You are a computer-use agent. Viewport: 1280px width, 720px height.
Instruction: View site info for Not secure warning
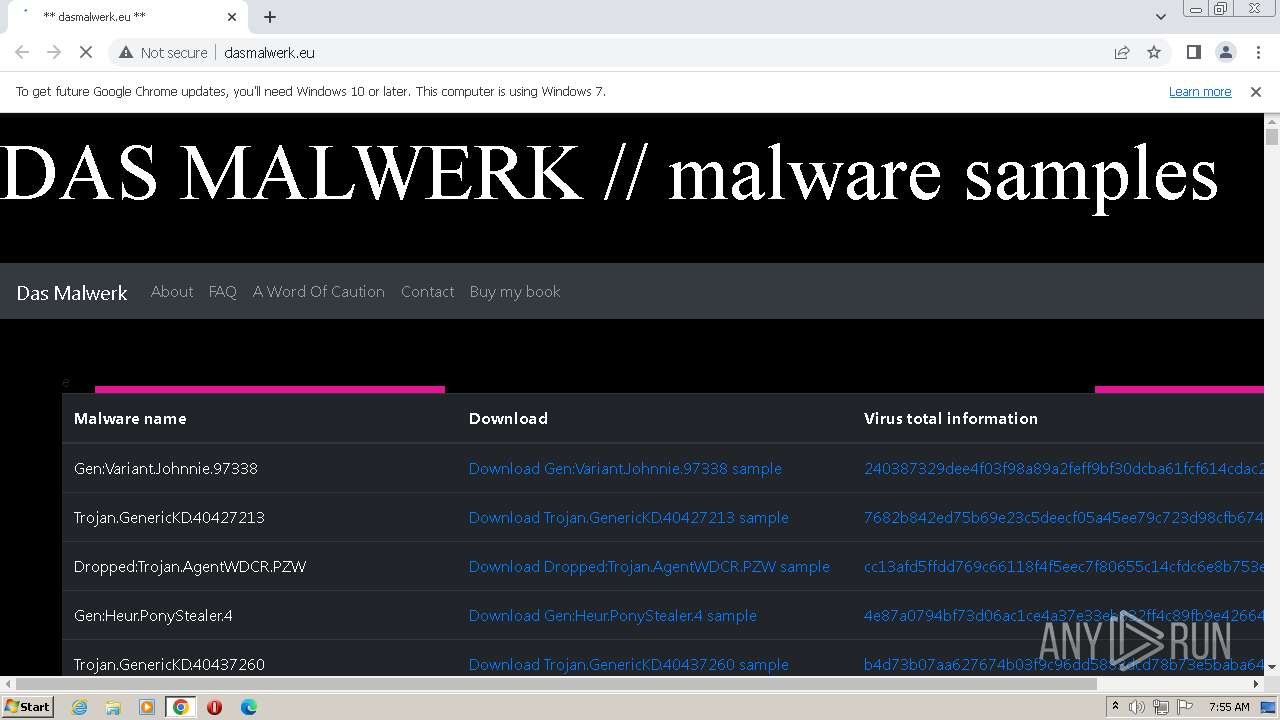[x=163, y=52]
